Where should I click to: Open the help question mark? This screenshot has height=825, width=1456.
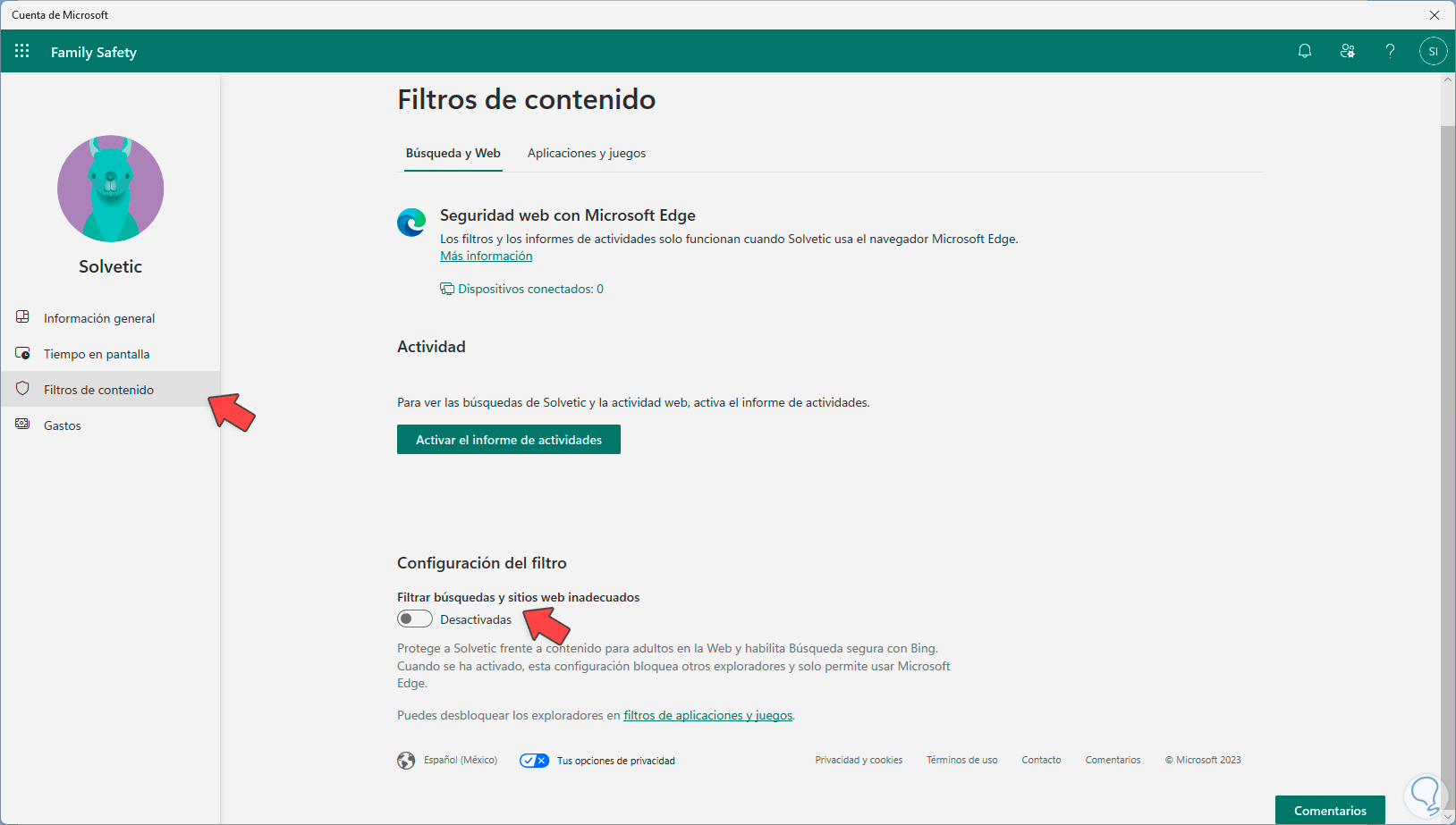1390,51
